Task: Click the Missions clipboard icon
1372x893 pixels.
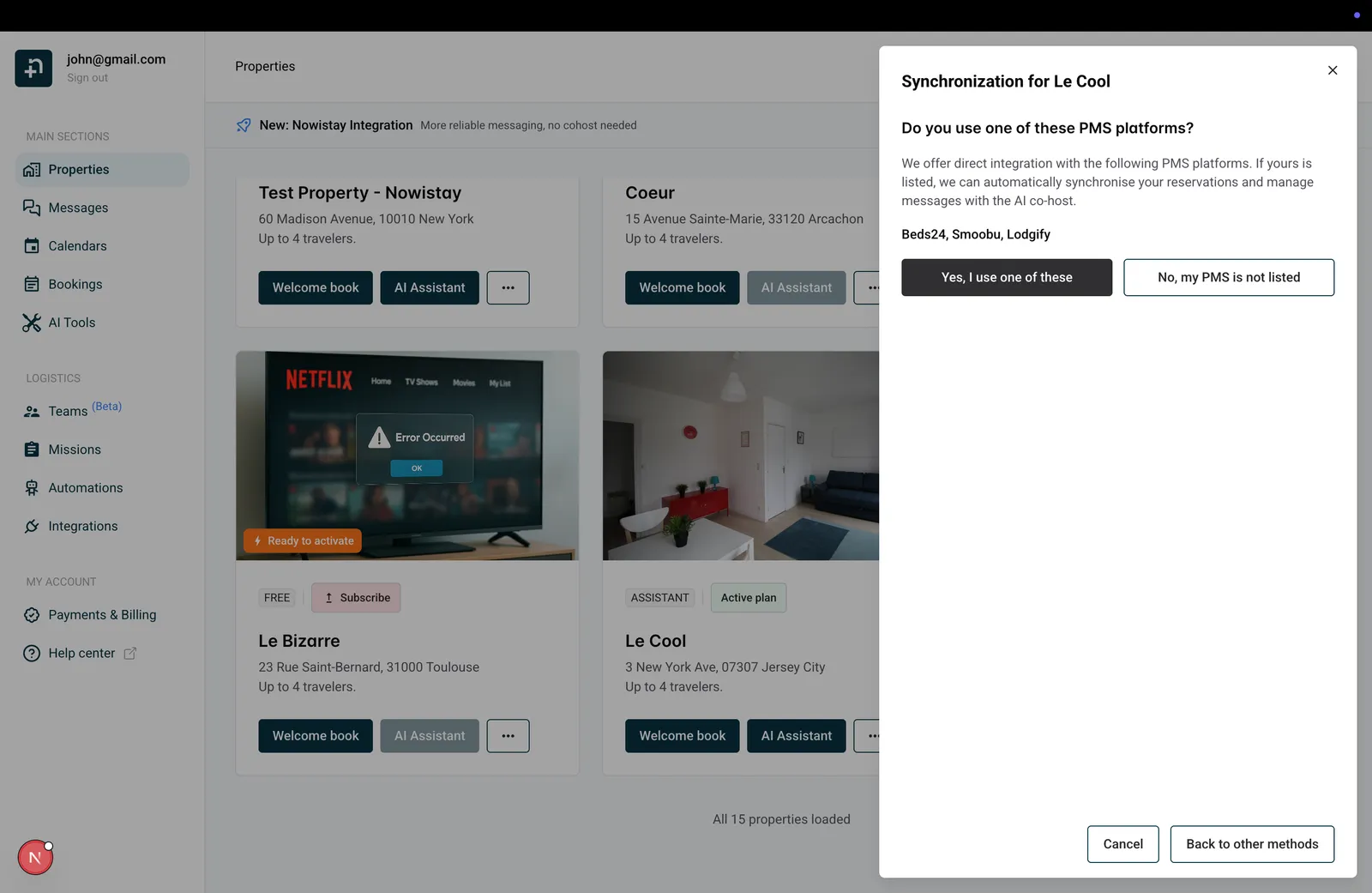Action: pos(32,450)
